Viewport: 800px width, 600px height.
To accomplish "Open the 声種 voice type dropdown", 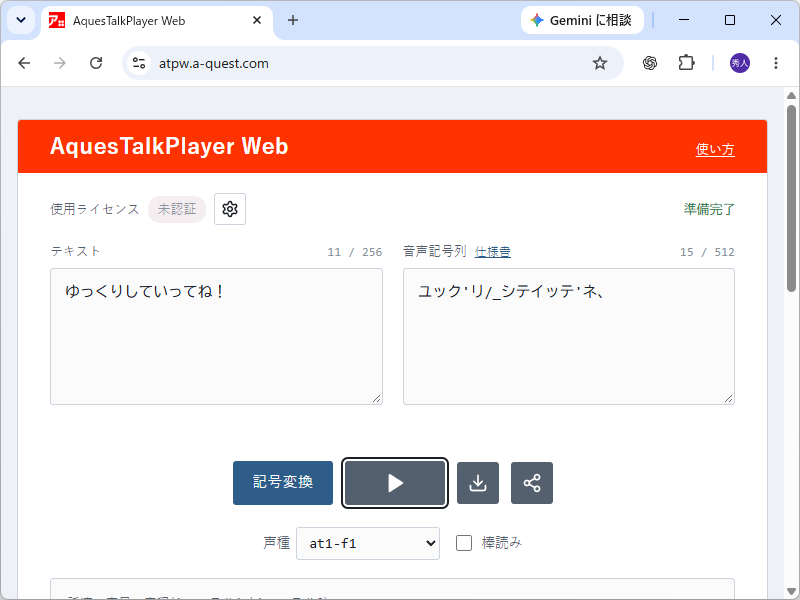I will [x=368, y=543].
